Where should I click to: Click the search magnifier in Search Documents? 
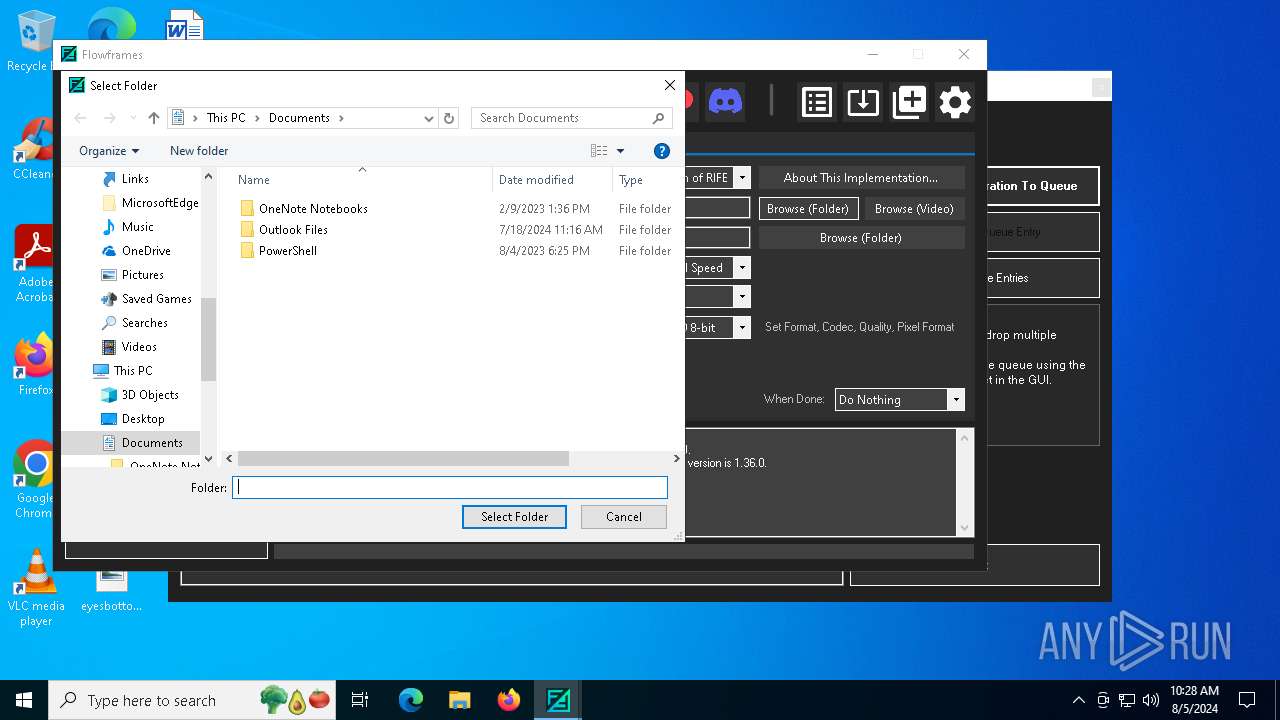pyautogui.click(x=658, y=118)
